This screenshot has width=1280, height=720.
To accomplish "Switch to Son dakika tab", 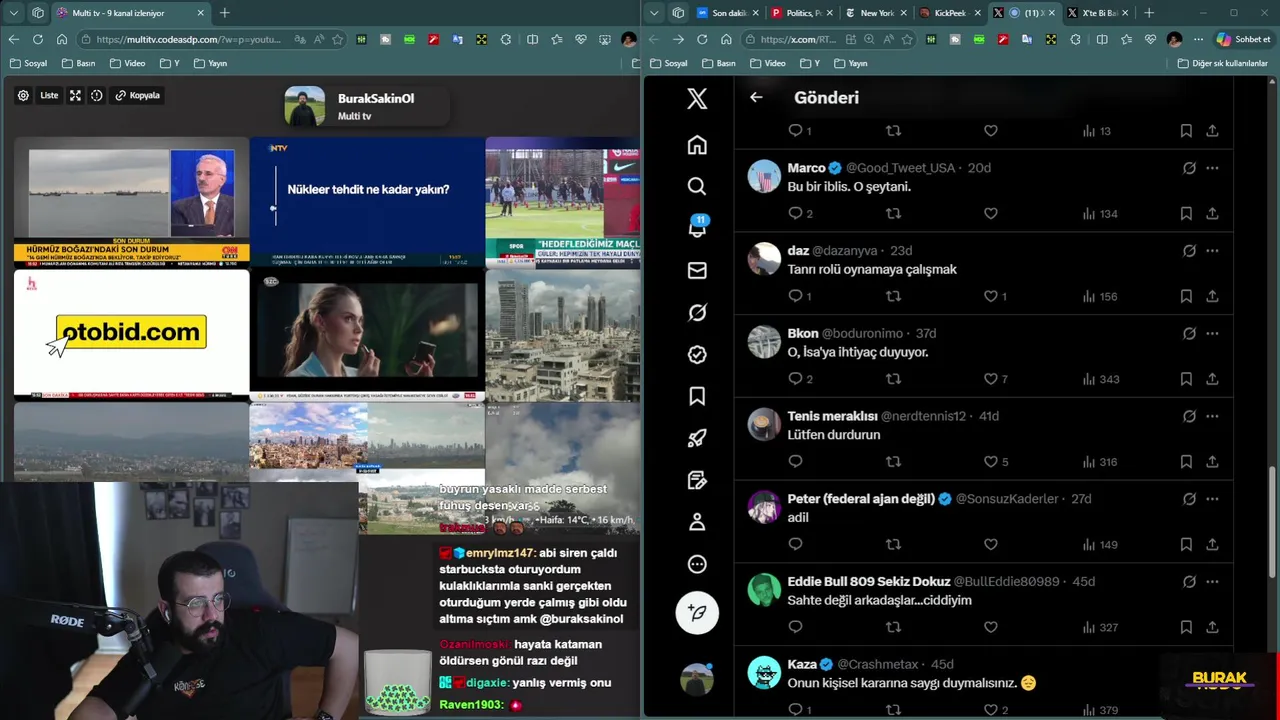I will (x=727, y=13).
